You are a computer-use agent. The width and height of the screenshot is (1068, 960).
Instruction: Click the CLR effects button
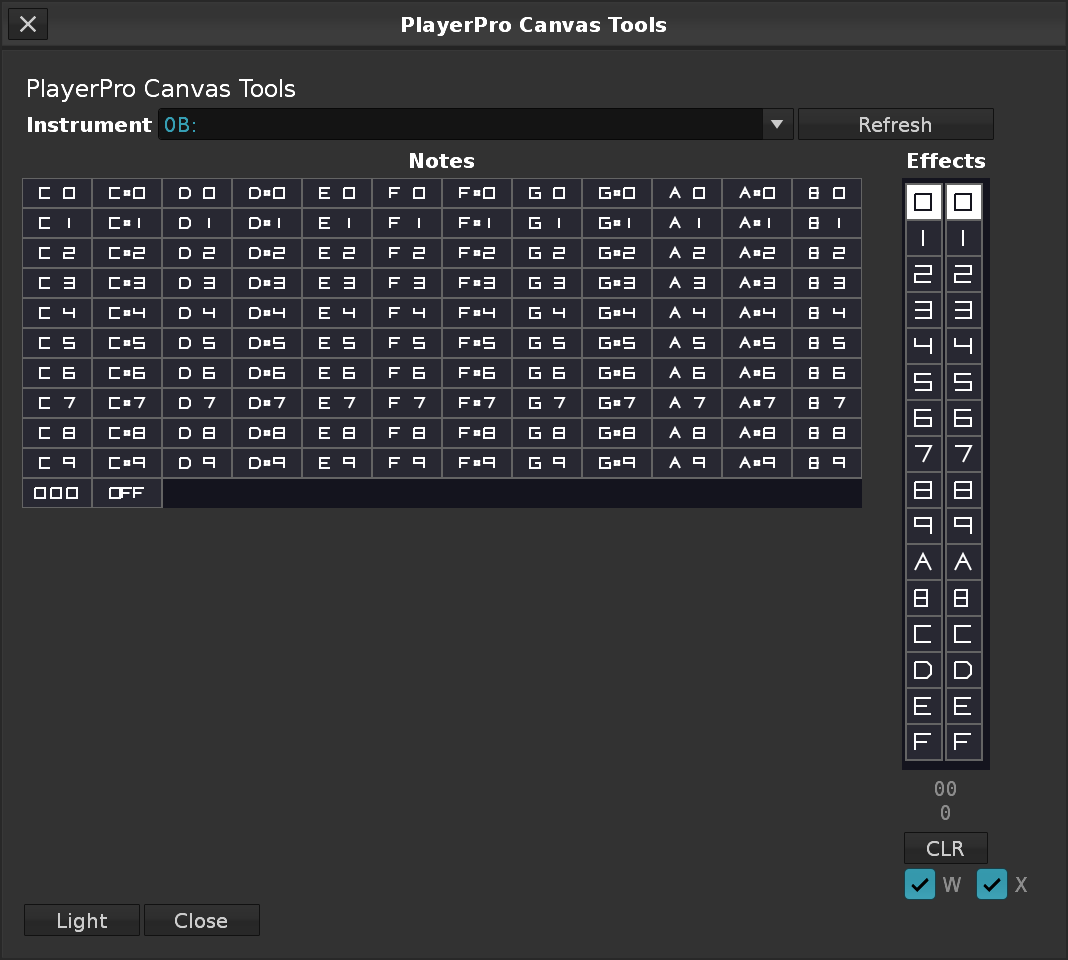click(945, 848)
